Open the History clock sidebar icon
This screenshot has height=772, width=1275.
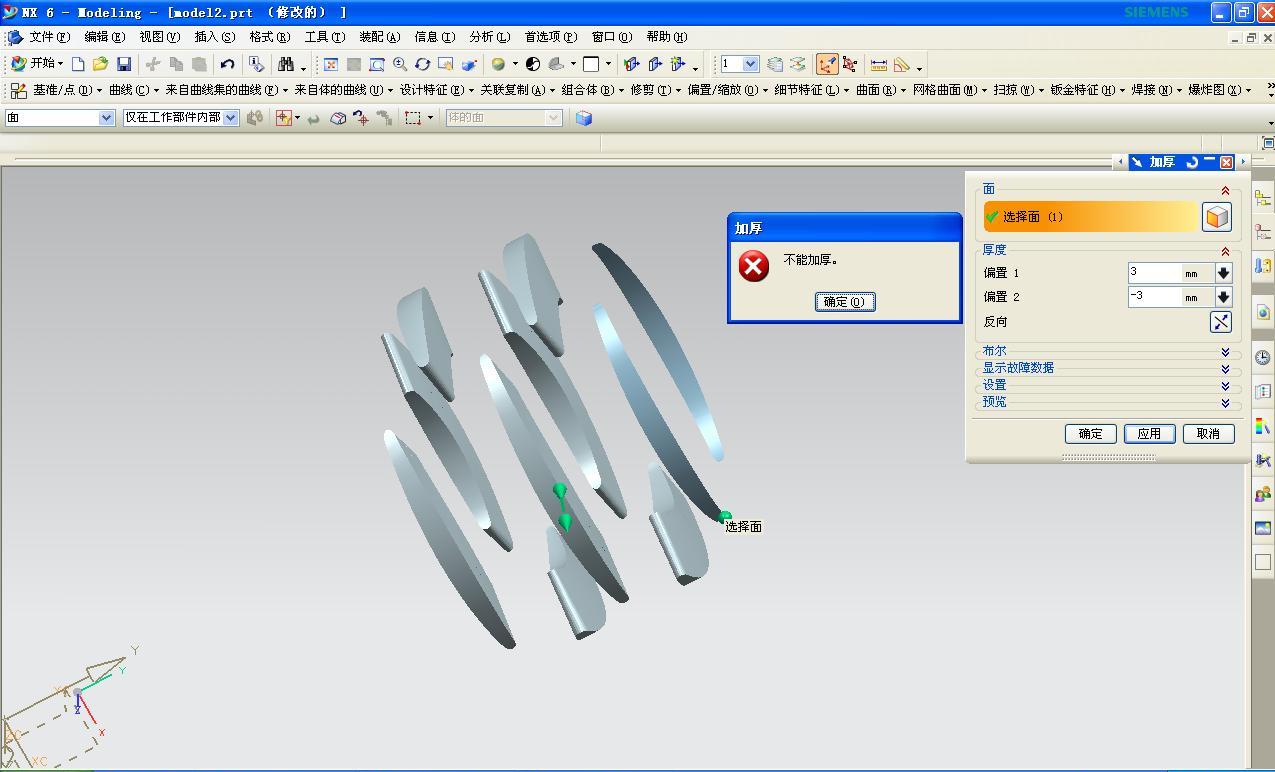pos(1263,357)
